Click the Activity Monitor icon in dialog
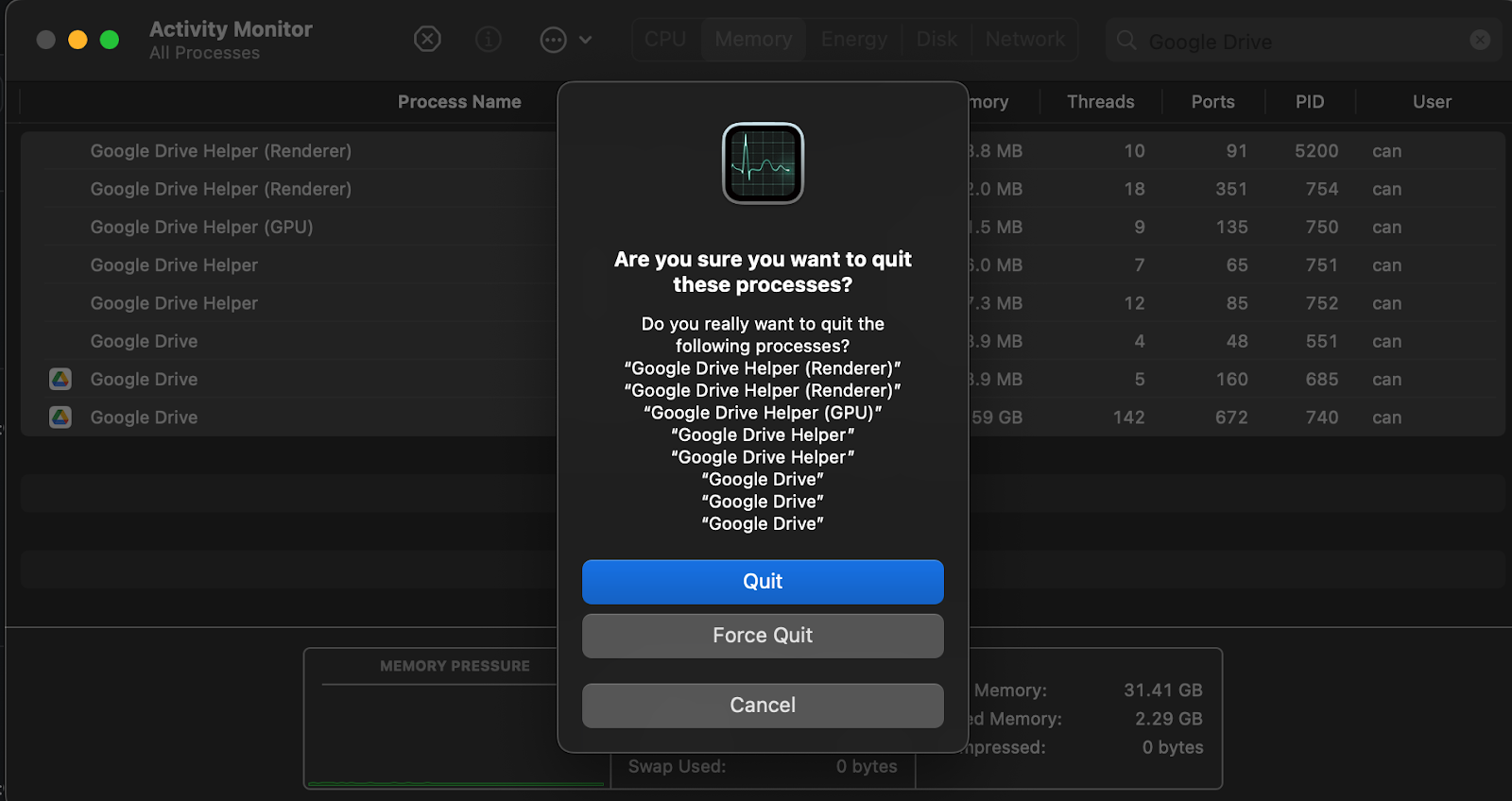Image resolution: width=1512 pixels, height=801 pixels. [x=763, y=162]
